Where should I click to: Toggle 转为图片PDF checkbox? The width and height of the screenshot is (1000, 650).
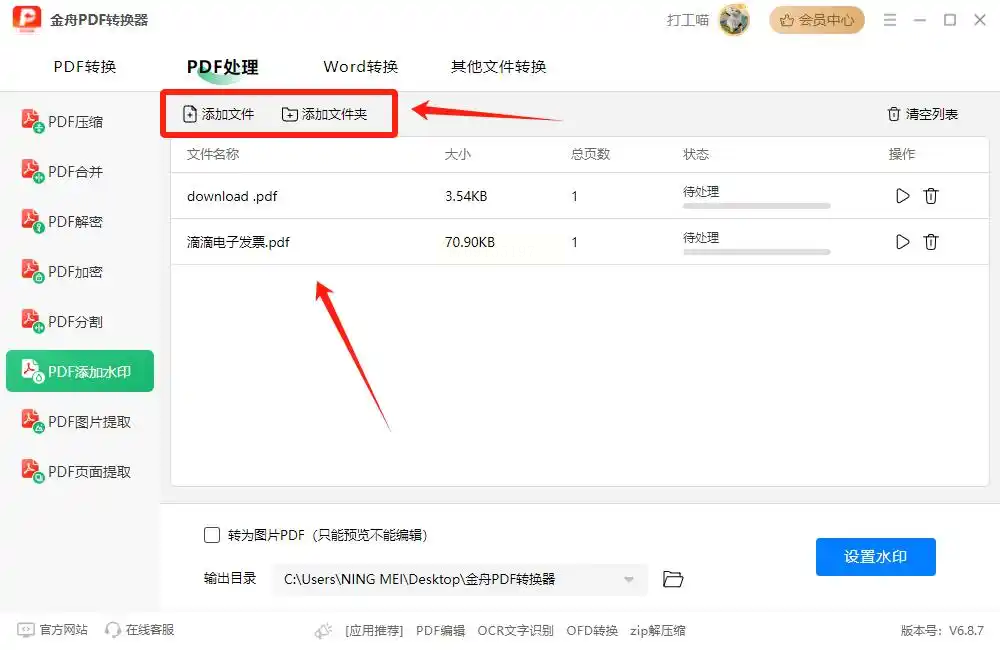coord(212,535)
